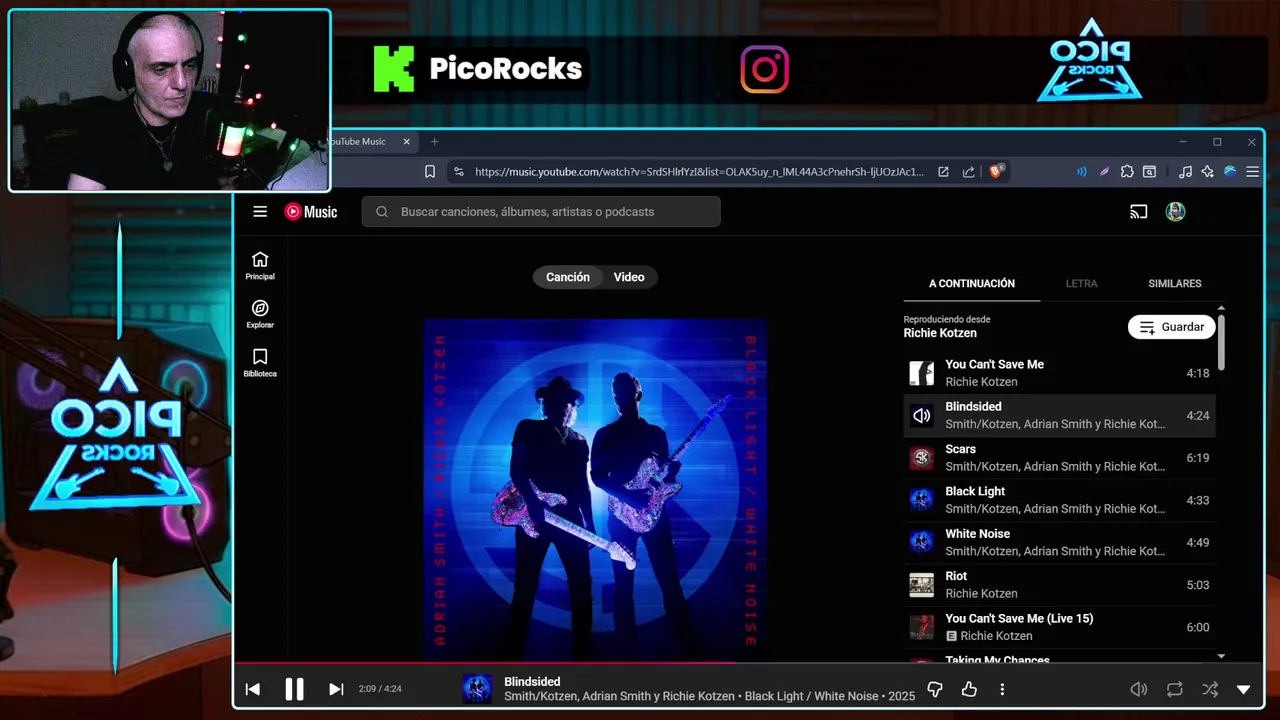This screenshot has width=1280, height=720.
Task: Click the cast to device icon
Action: 1138,211
